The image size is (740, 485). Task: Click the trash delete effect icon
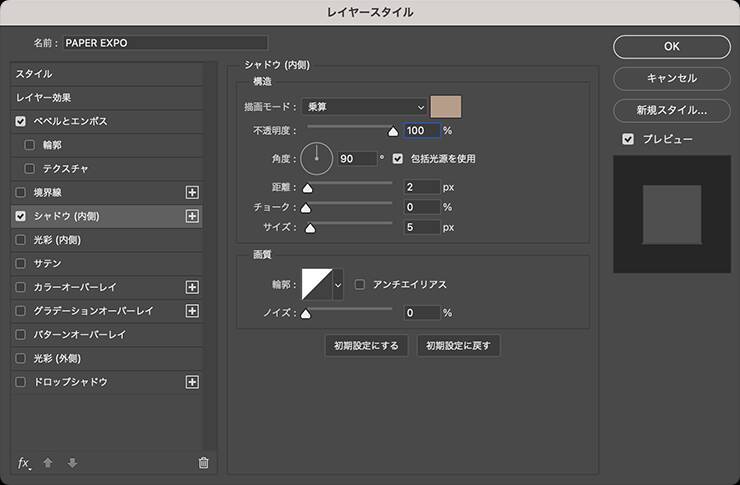point(203,462)
